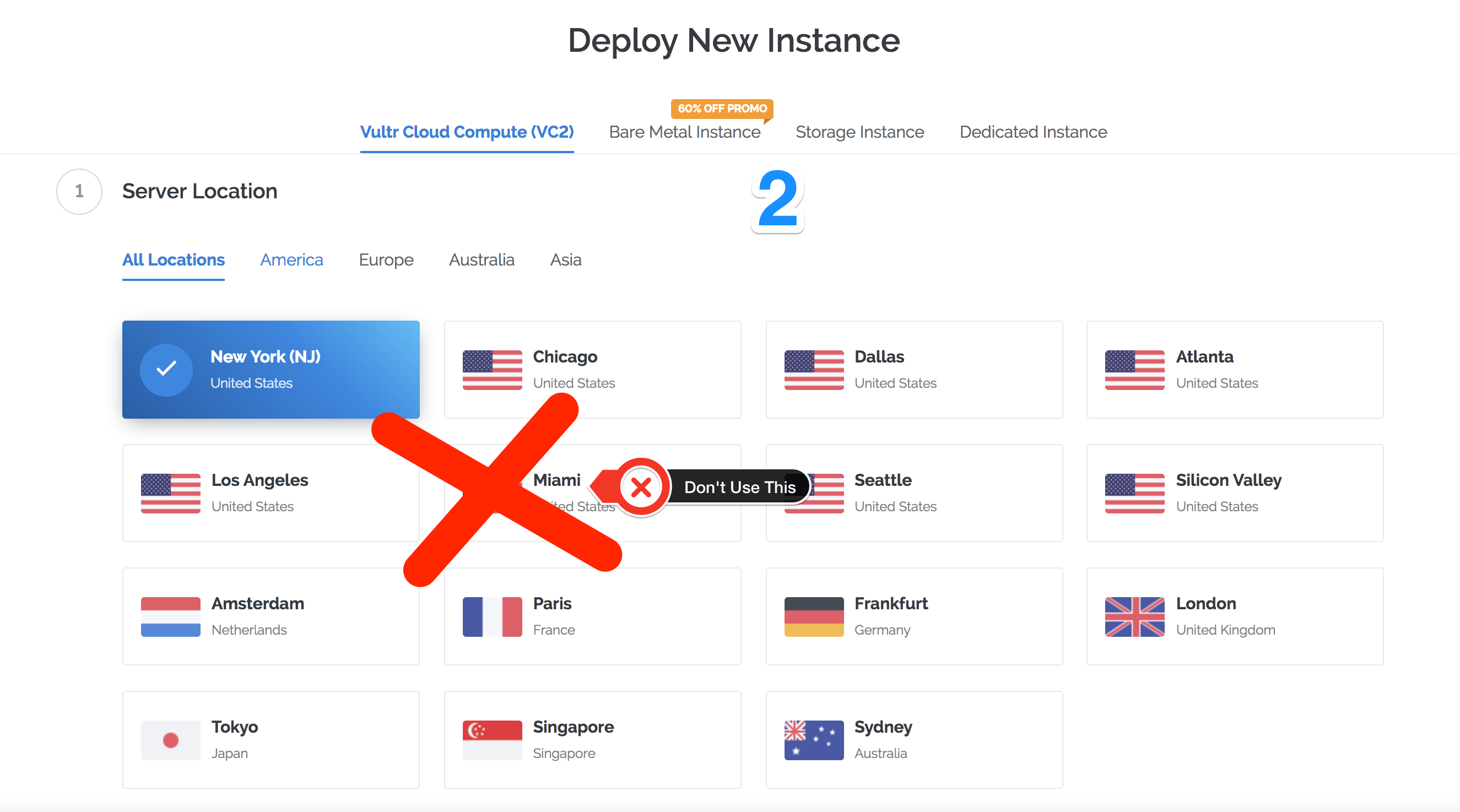Choose Sydney server location

click(914, 740)
